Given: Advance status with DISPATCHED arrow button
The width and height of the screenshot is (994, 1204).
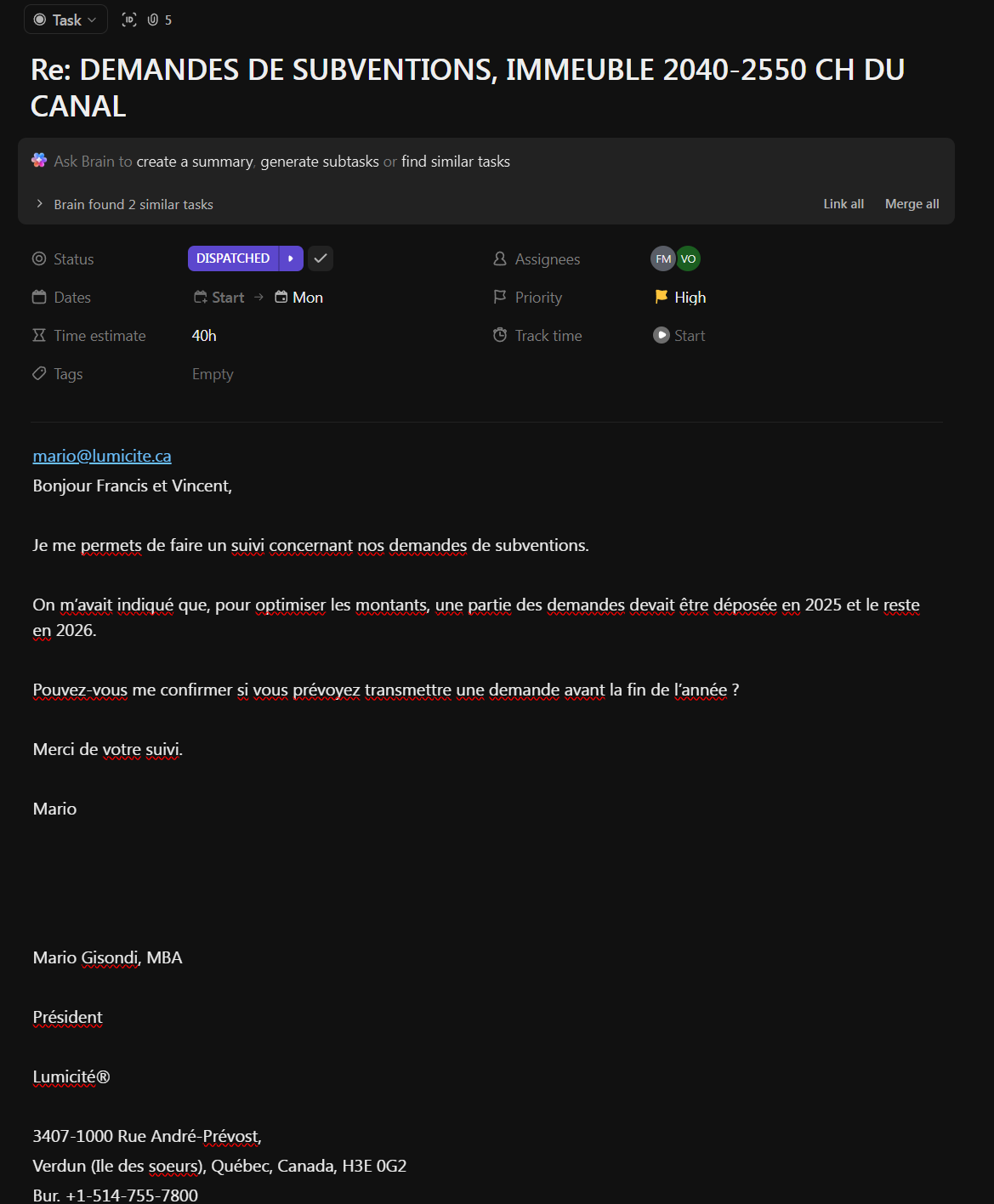Looking at the screenshot, I should [x=291, y=258].
